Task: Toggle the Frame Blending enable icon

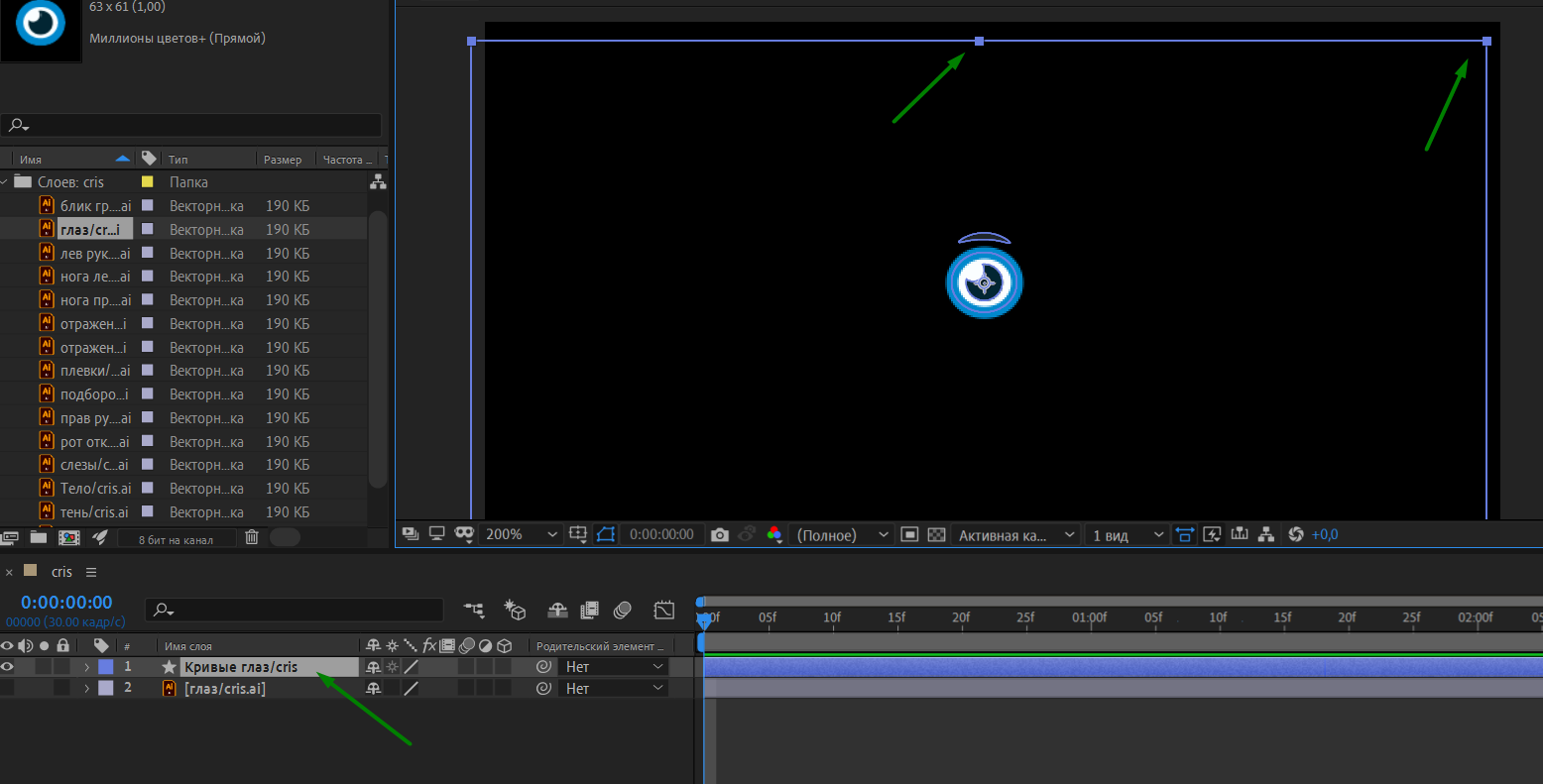Action: coord(590,610)
